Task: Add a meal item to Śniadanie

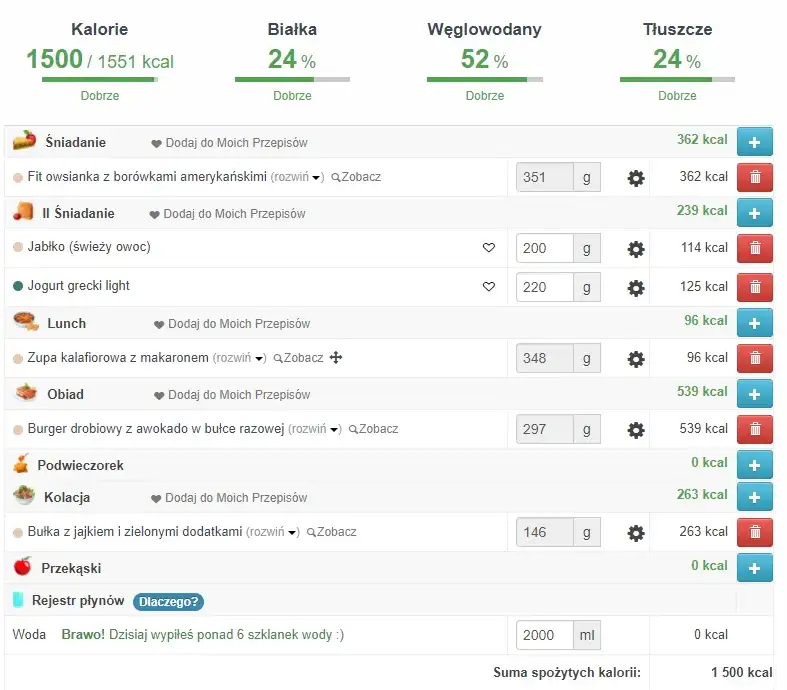Action: tap(754, 142)
